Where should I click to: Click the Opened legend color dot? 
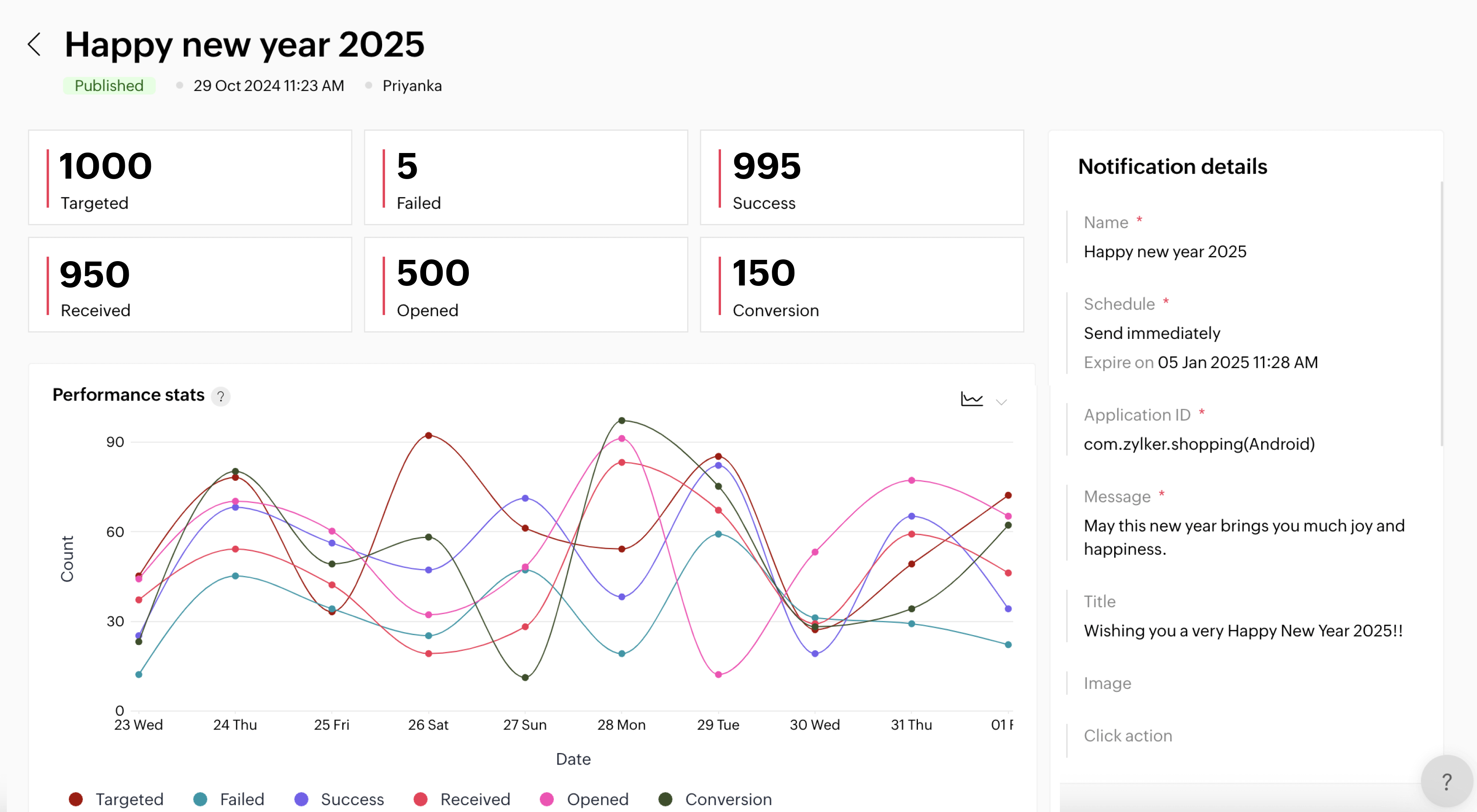(547, 799)
